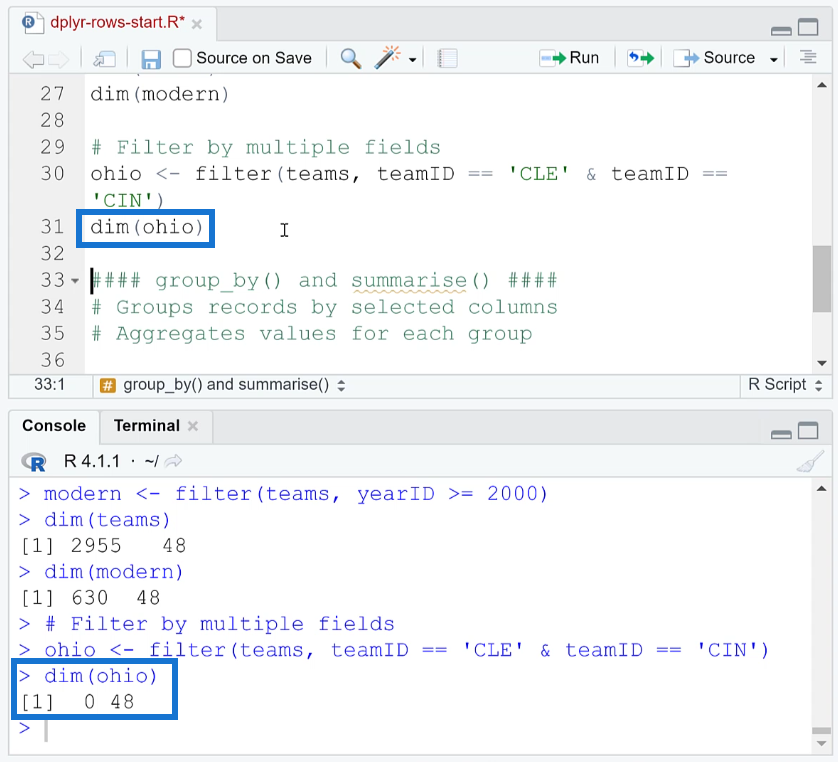The height and width of the screenshot is (762, 838).
Task: Click console output '[1] 630 48'
Action: [x=90, y=598]
